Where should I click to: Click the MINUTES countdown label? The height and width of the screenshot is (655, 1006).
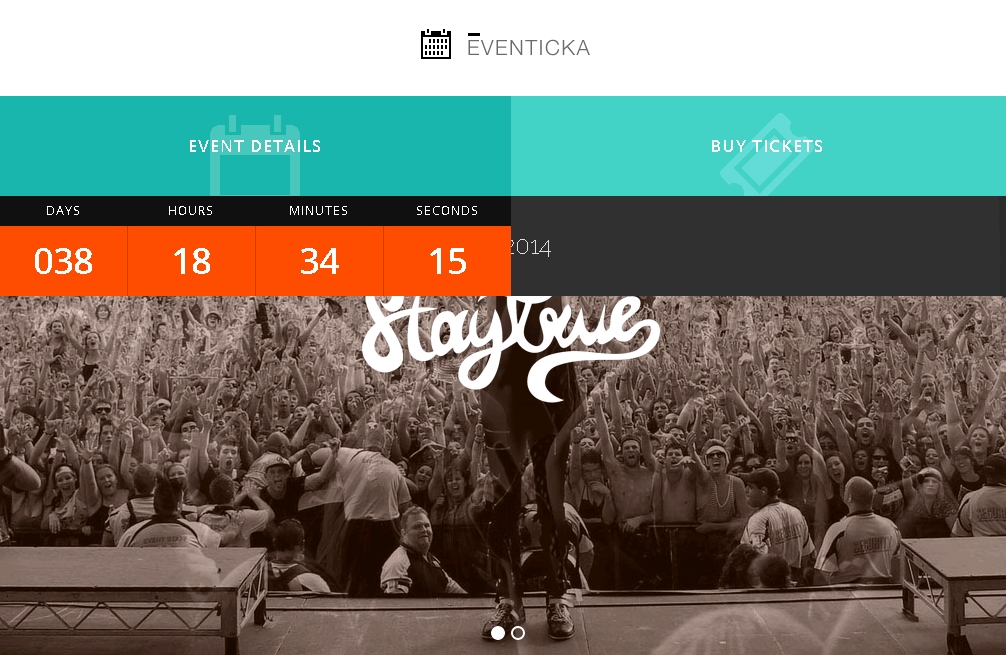pyautogui.click(x=318, y=210)
